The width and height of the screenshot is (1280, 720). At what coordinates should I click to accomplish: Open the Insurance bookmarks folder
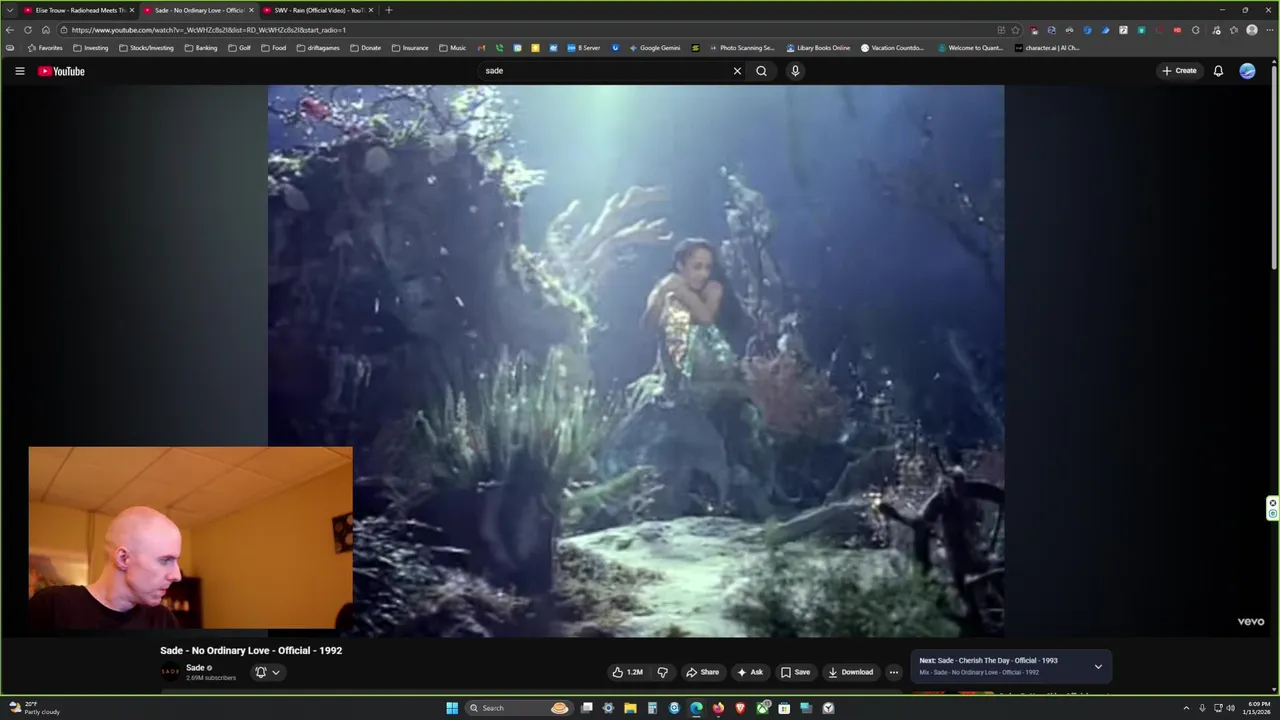(x=410, y=48)
